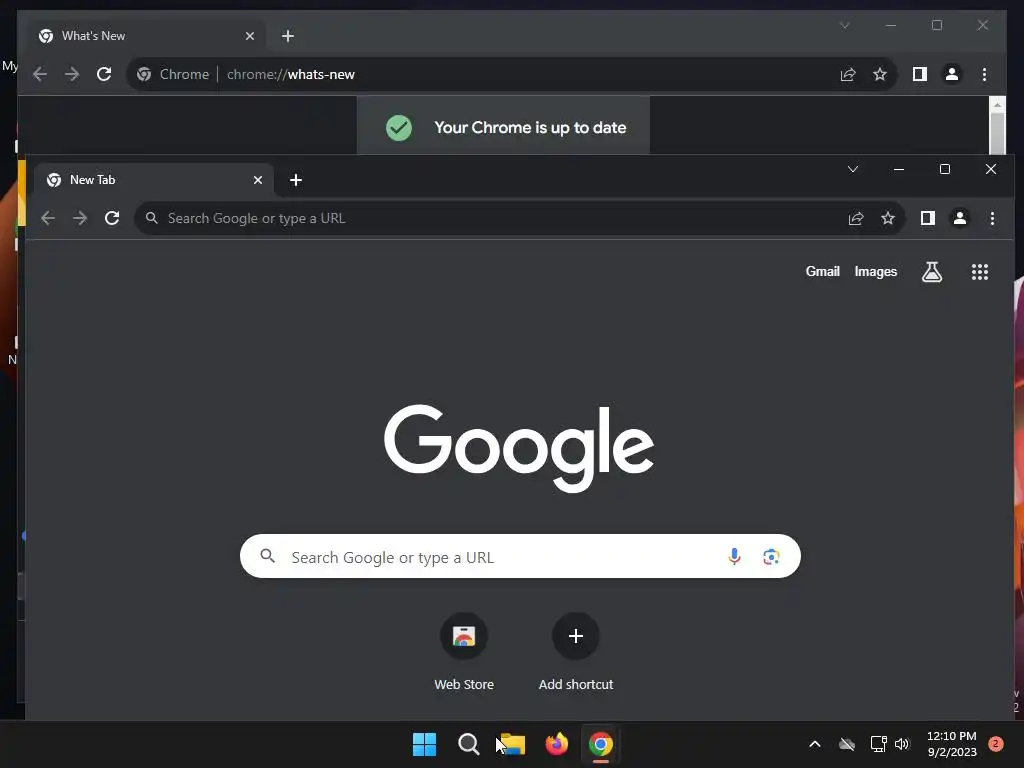Click the Chrome site info chip in the What's New window
This screenshot has width=1024, height=768.
173,74
